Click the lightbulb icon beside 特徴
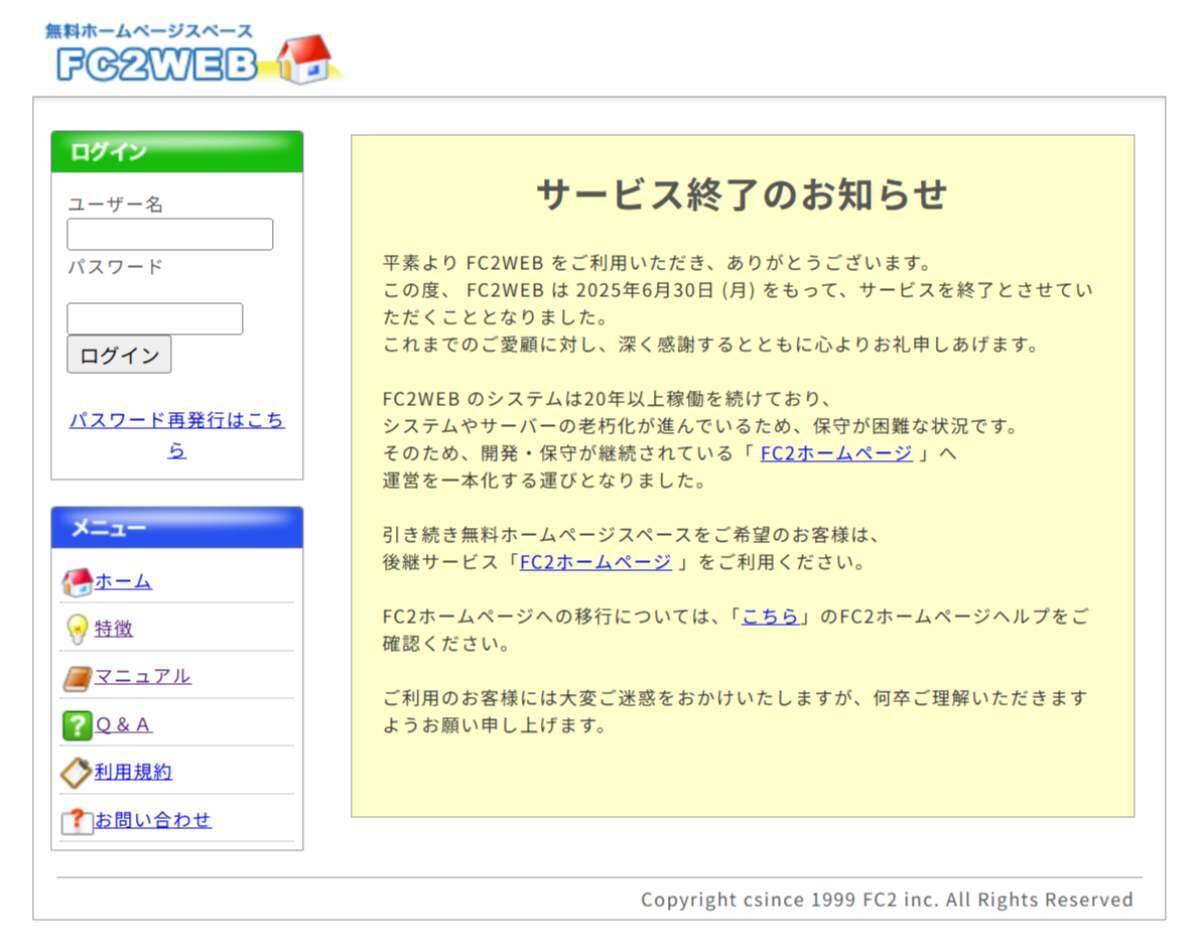Screen dimensions: 1200x949 (x=76, y=629)
